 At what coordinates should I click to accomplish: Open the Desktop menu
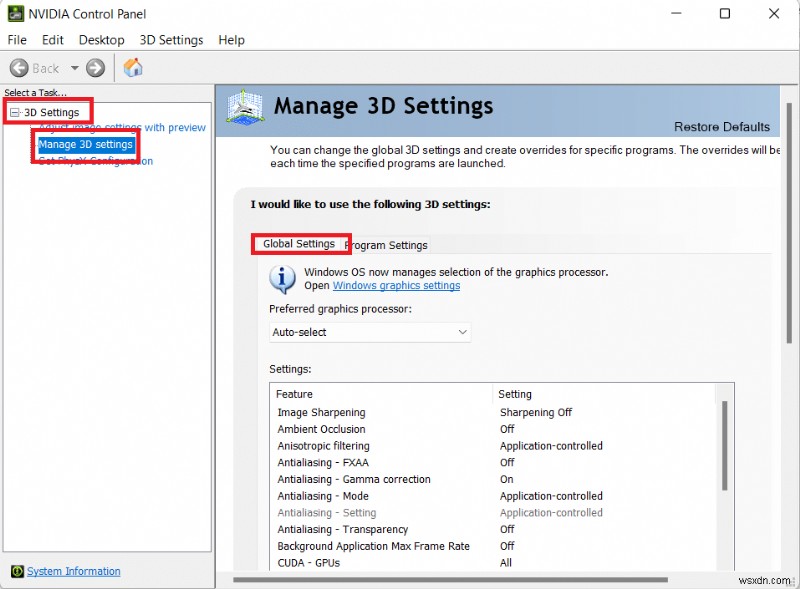(x=101, y=40)
